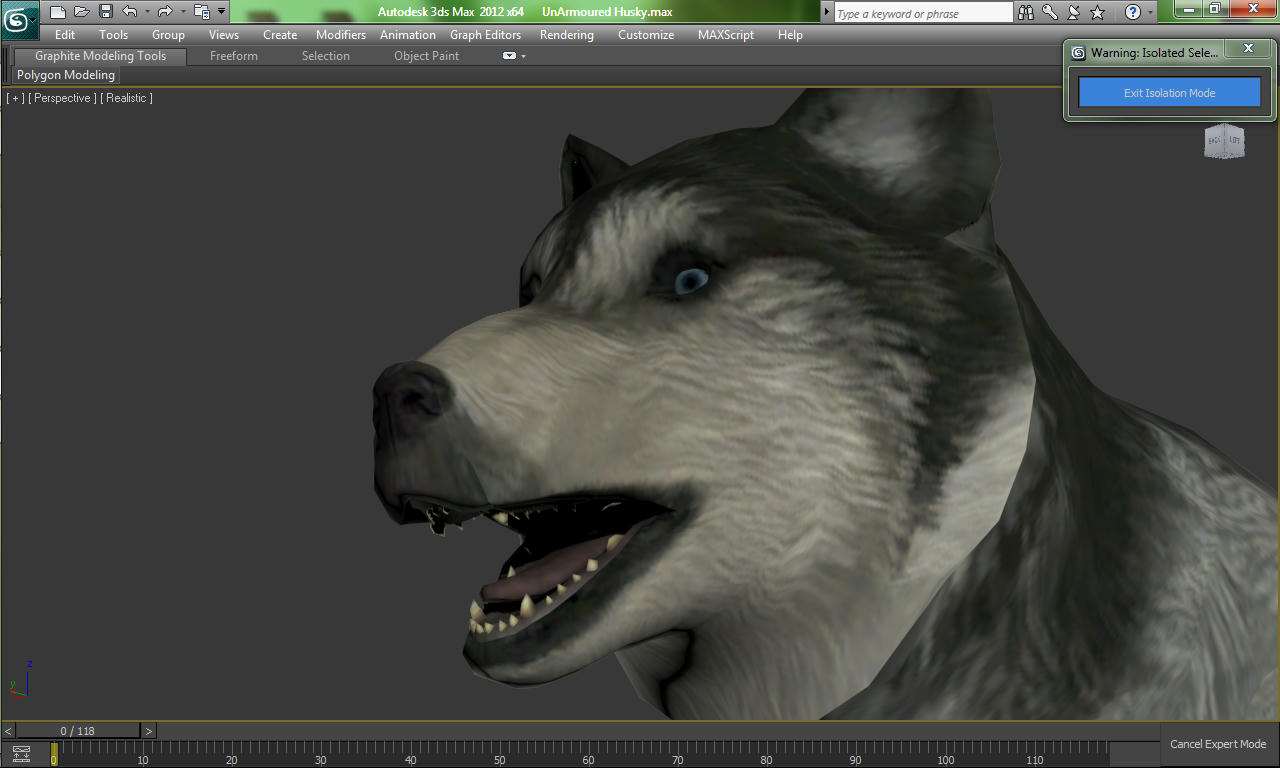
Task: Expand InfoCenter search box arrow
Action: 827,13
